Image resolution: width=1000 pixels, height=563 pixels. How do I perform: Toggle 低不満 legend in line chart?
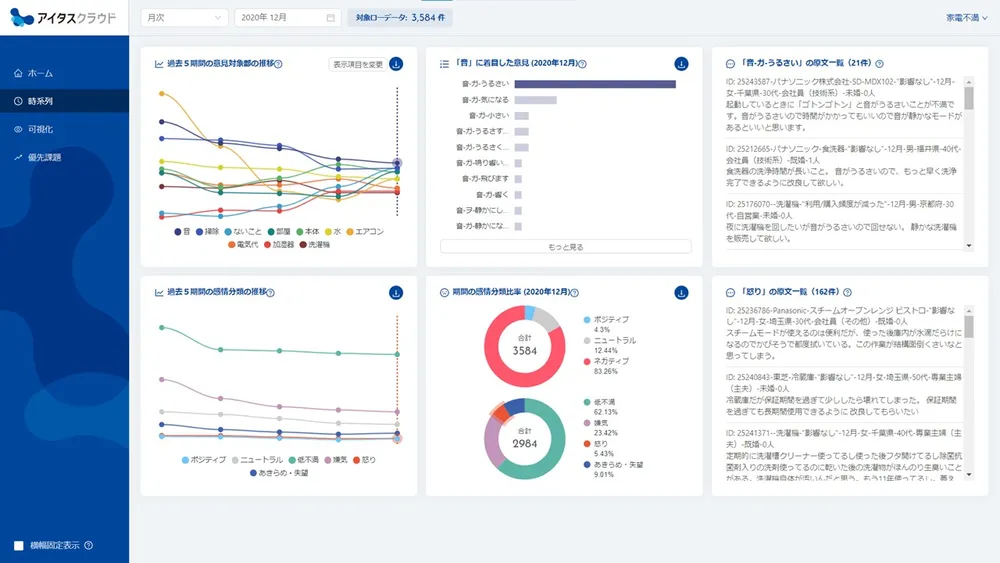[x=304, y=460]
